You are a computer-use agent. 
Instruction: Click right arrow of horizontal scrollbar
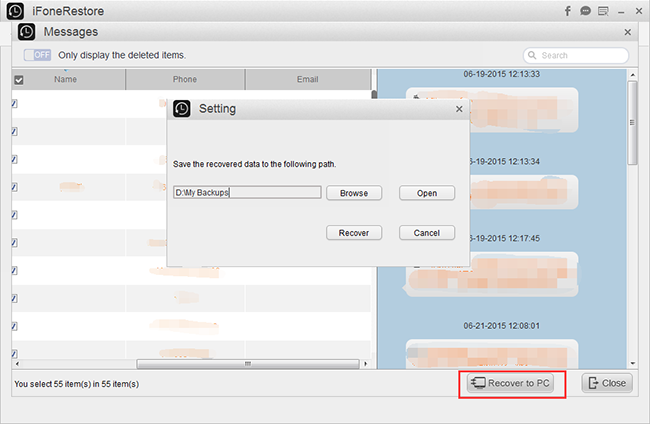(365, 363)
